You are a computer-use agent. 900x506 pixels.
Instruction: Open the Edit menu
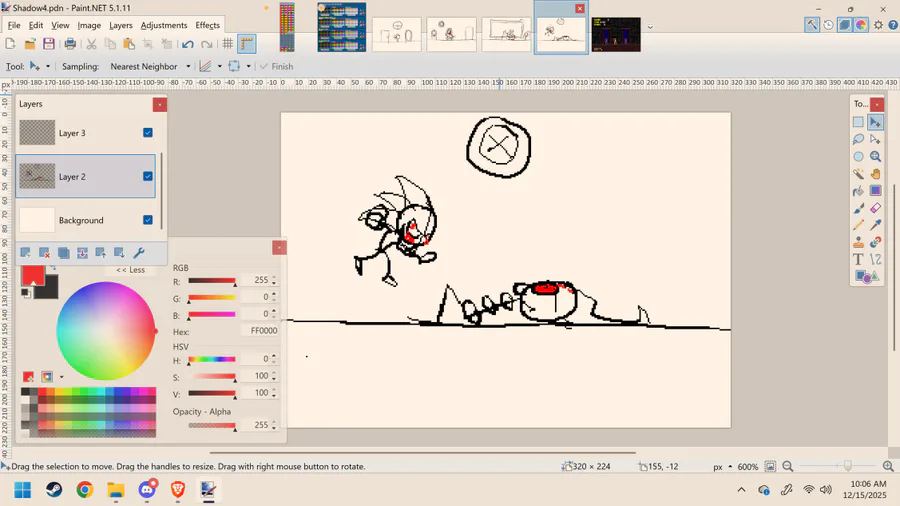[x=36, y=25]
